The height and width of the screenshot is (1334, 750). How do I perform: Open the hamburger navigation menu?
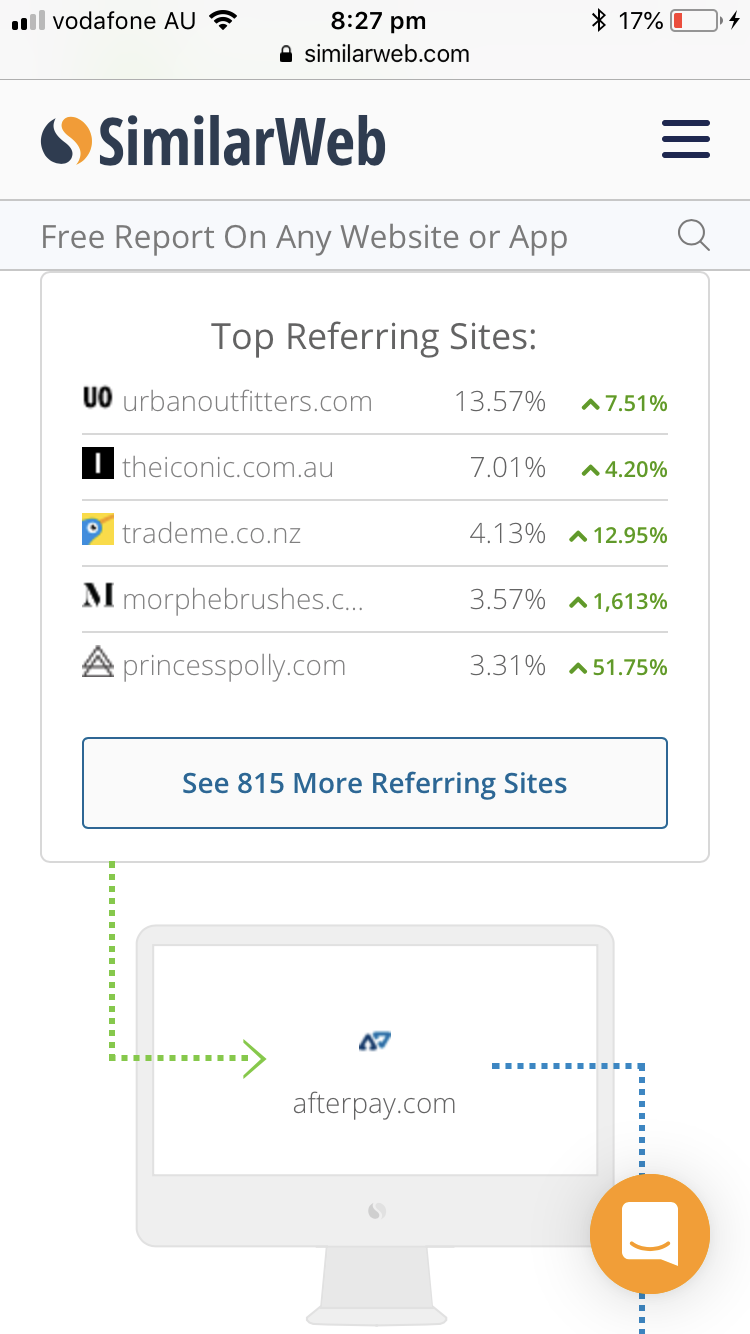pos(686,139)
